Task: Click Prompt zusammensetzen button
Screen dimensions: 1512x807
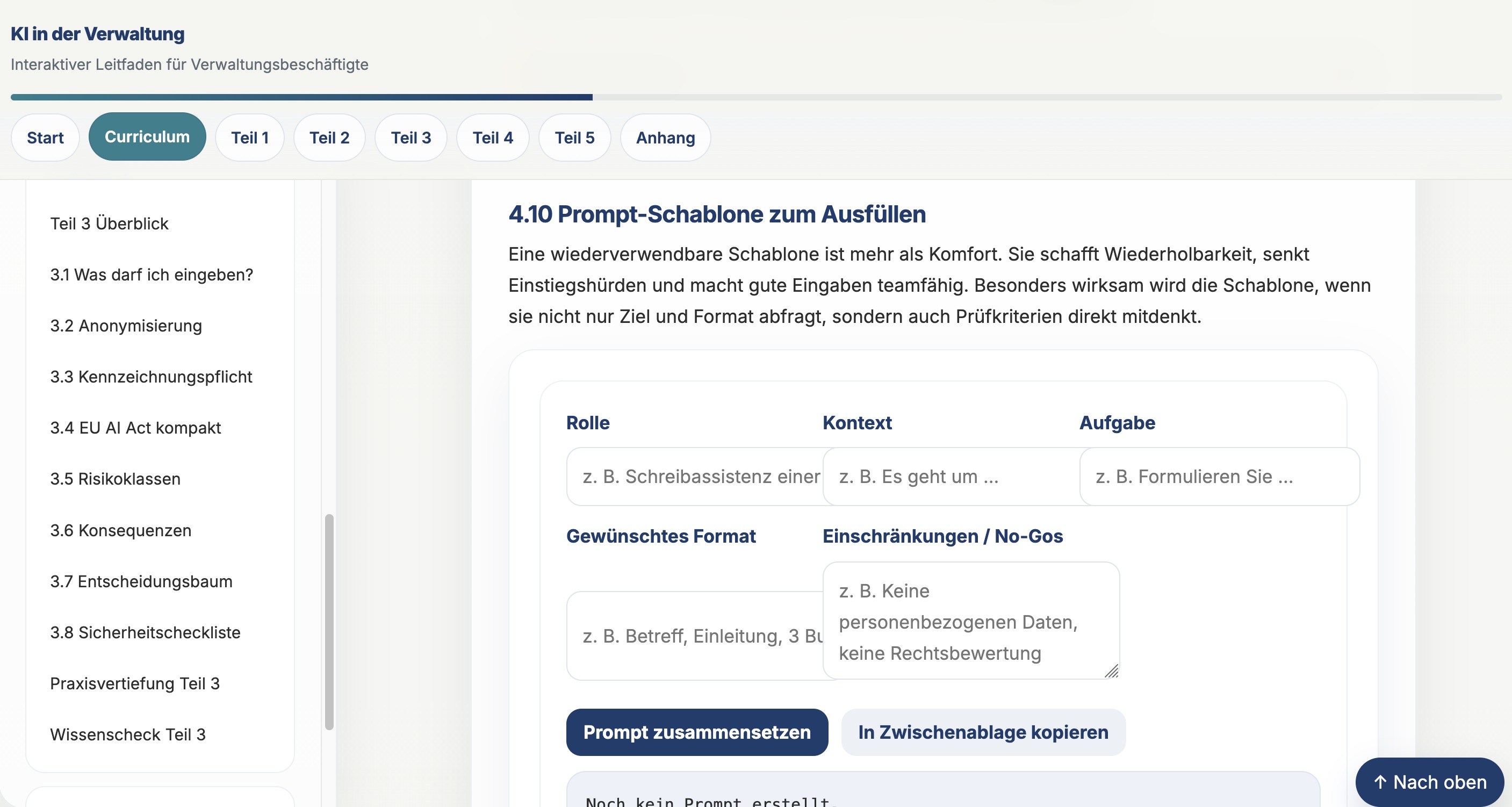Action: click(697, 732)
